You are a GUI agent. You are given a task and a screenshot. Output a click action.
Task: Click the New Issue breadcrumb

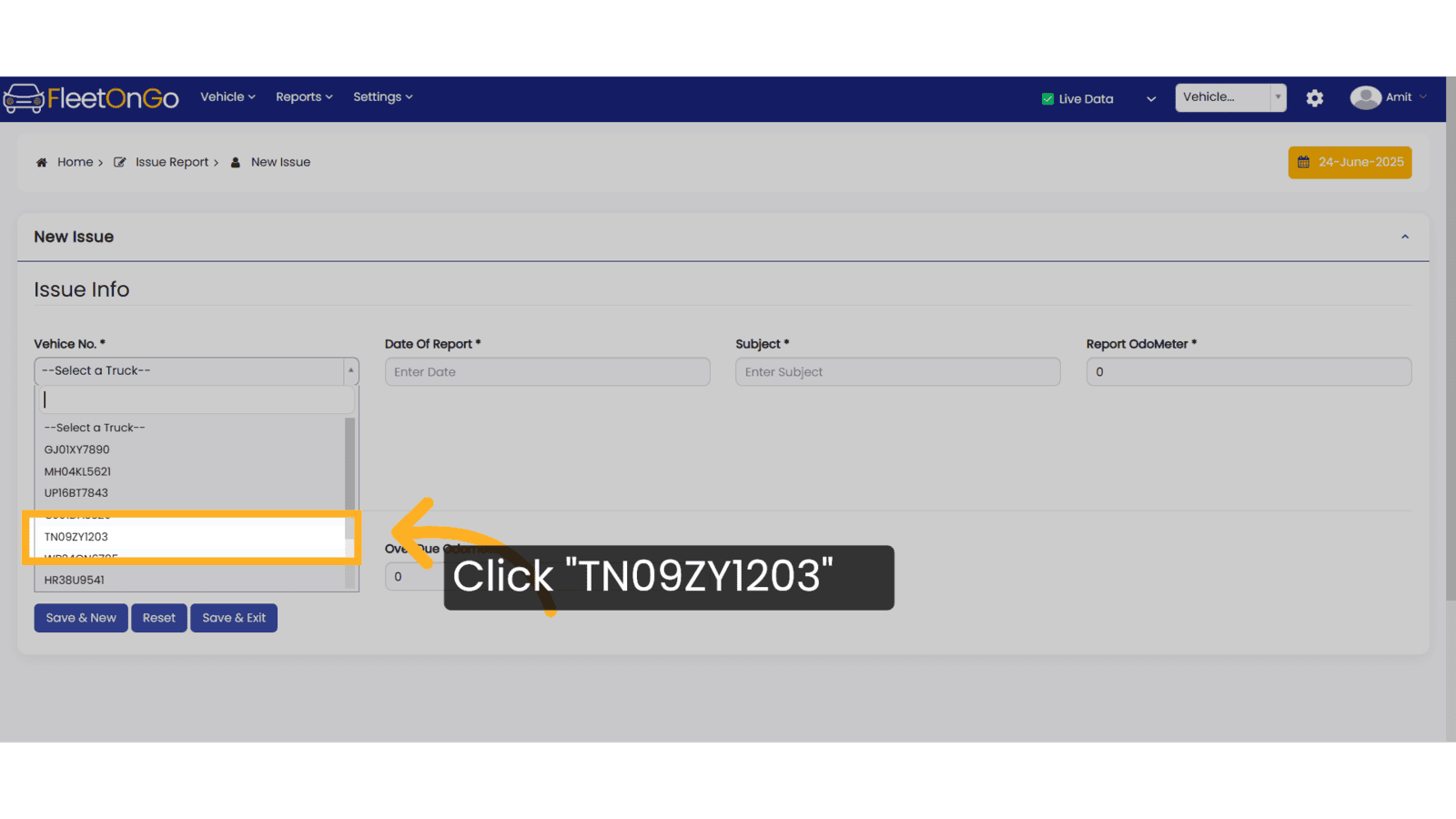tap(280, 162)
